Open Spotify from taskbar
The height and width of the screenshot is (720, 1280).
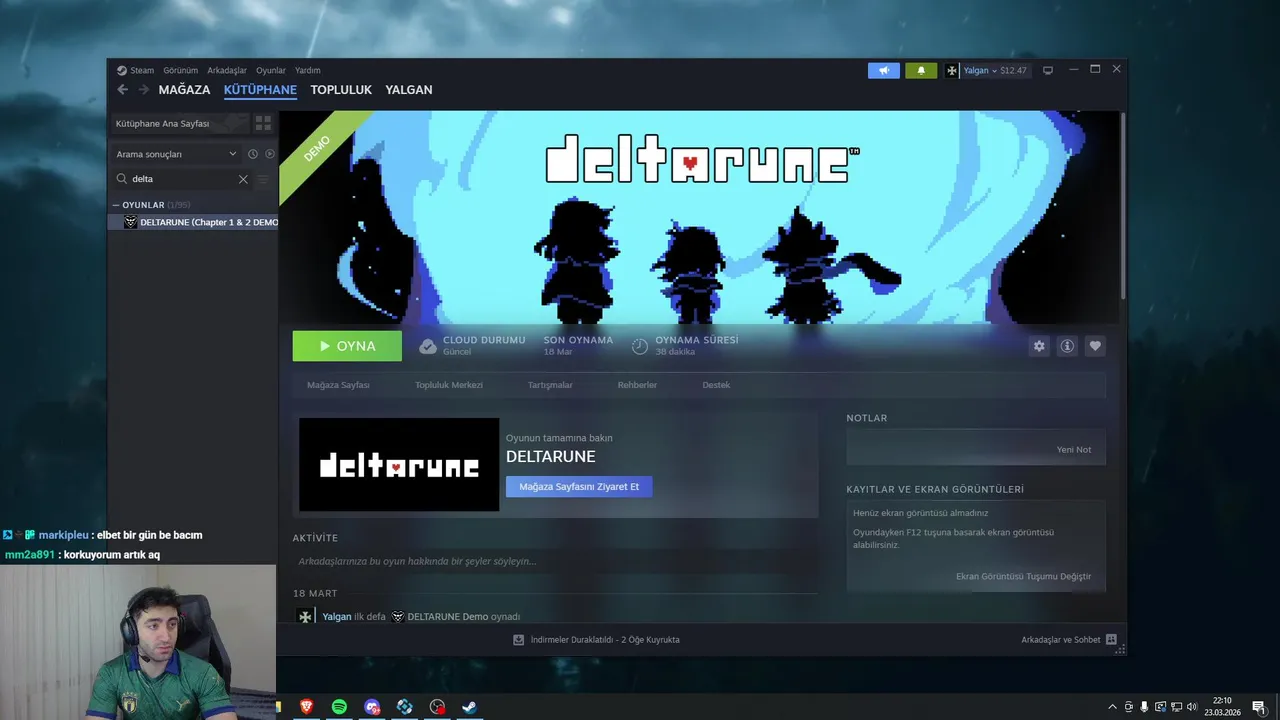pyautogui.click(x=339, y=707)
